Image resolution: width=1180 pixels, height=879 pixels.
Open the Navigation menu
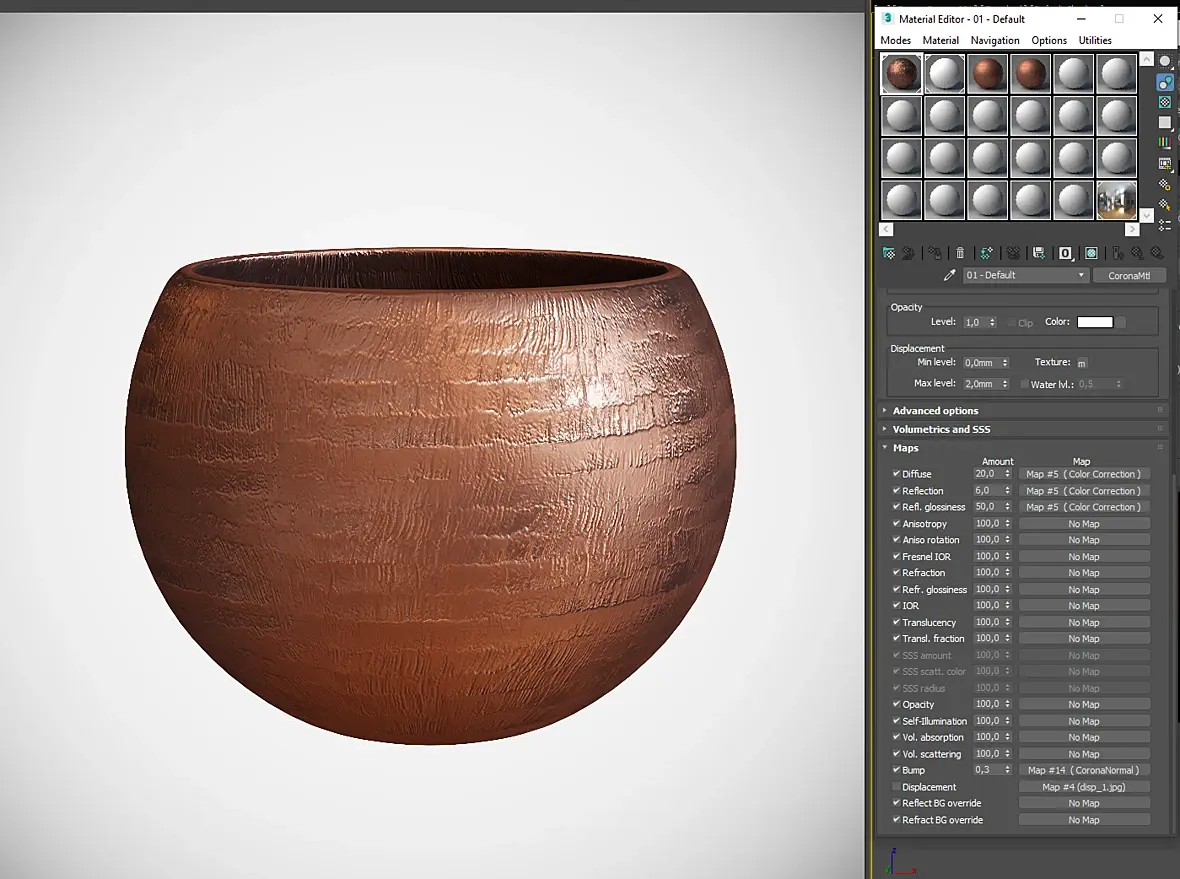994,41
